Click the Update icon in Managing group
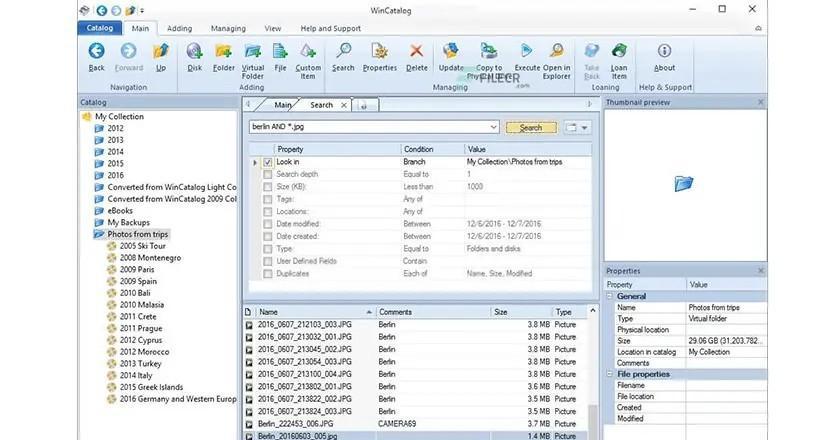This screenshot has height=440, width=836. (x=451, y=51)
